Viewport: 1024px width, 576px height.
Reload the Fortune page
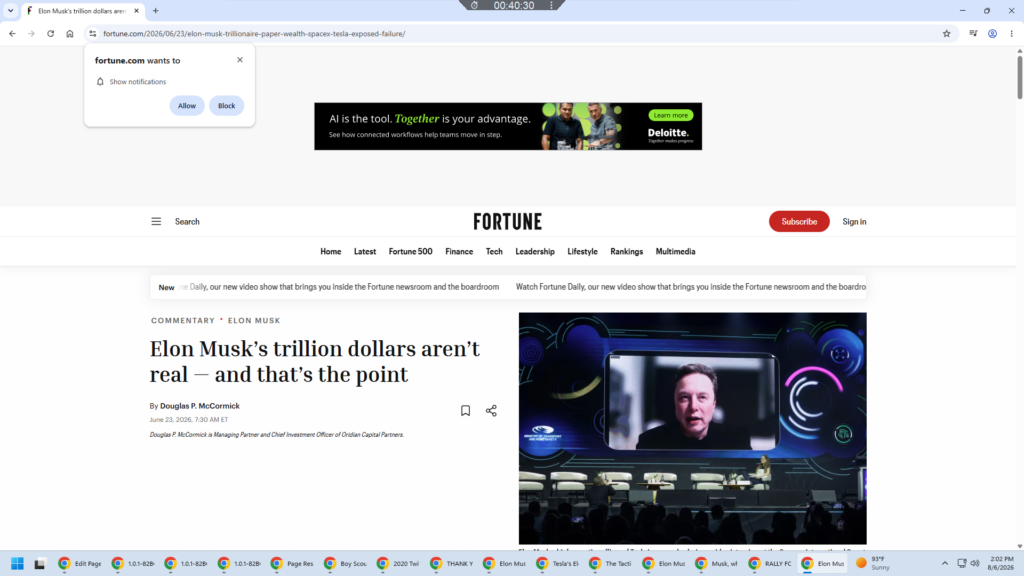click(x=50, y=33)
